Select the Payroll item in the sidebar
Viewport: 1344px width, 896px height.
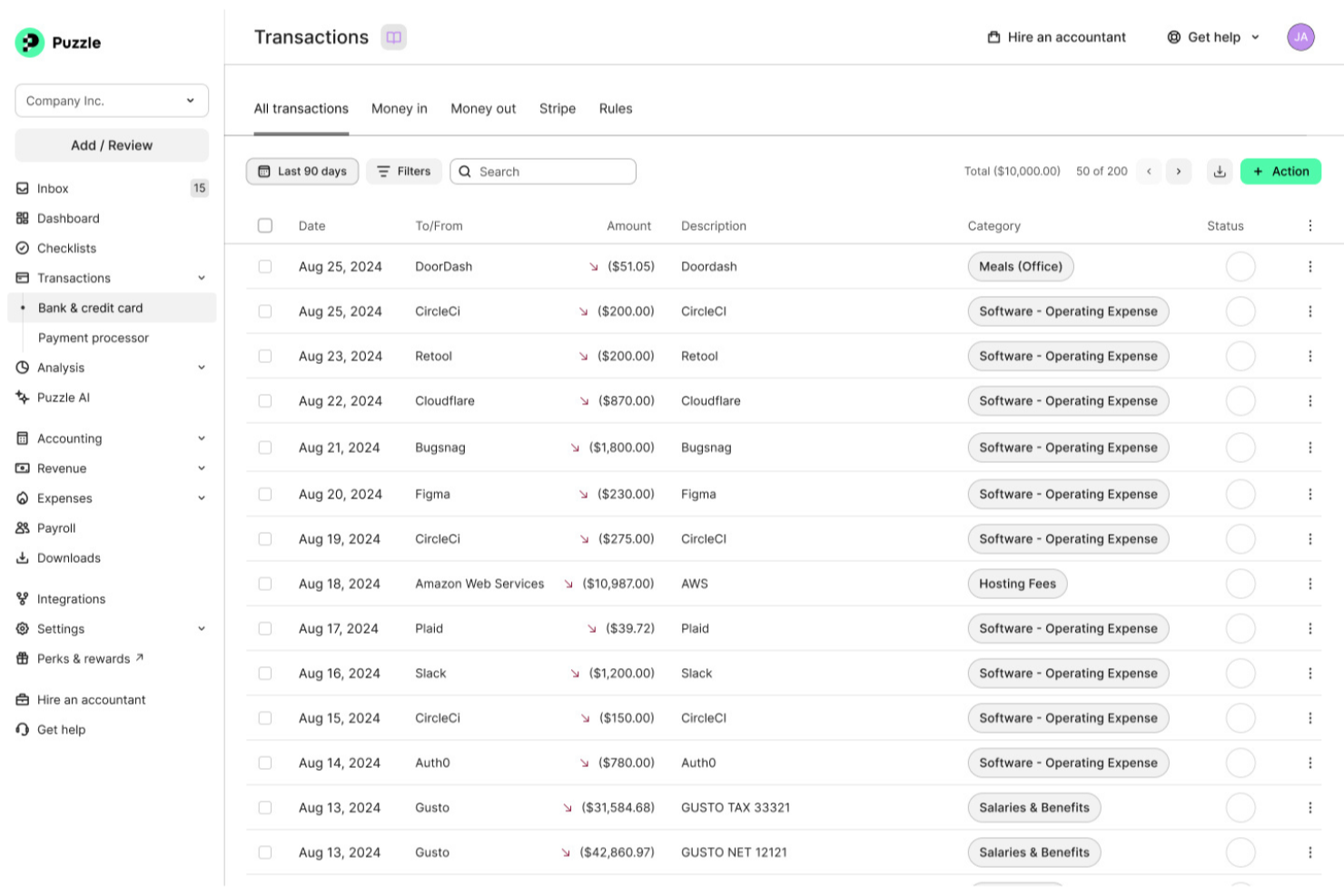56,527
